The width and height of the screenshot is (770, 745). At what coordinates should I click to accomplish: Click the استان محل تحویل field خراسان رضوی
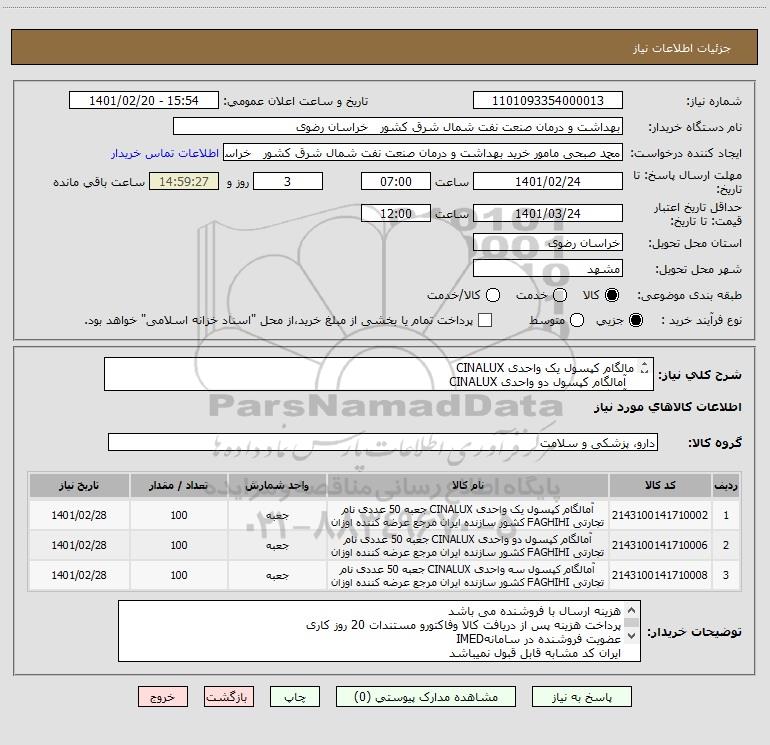tap(548, 242)
